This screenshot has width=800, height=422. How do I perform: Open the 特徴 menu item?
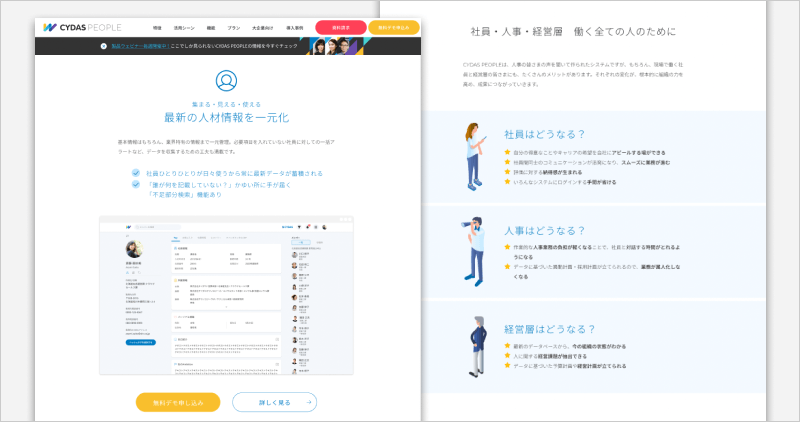pos(157,27)
